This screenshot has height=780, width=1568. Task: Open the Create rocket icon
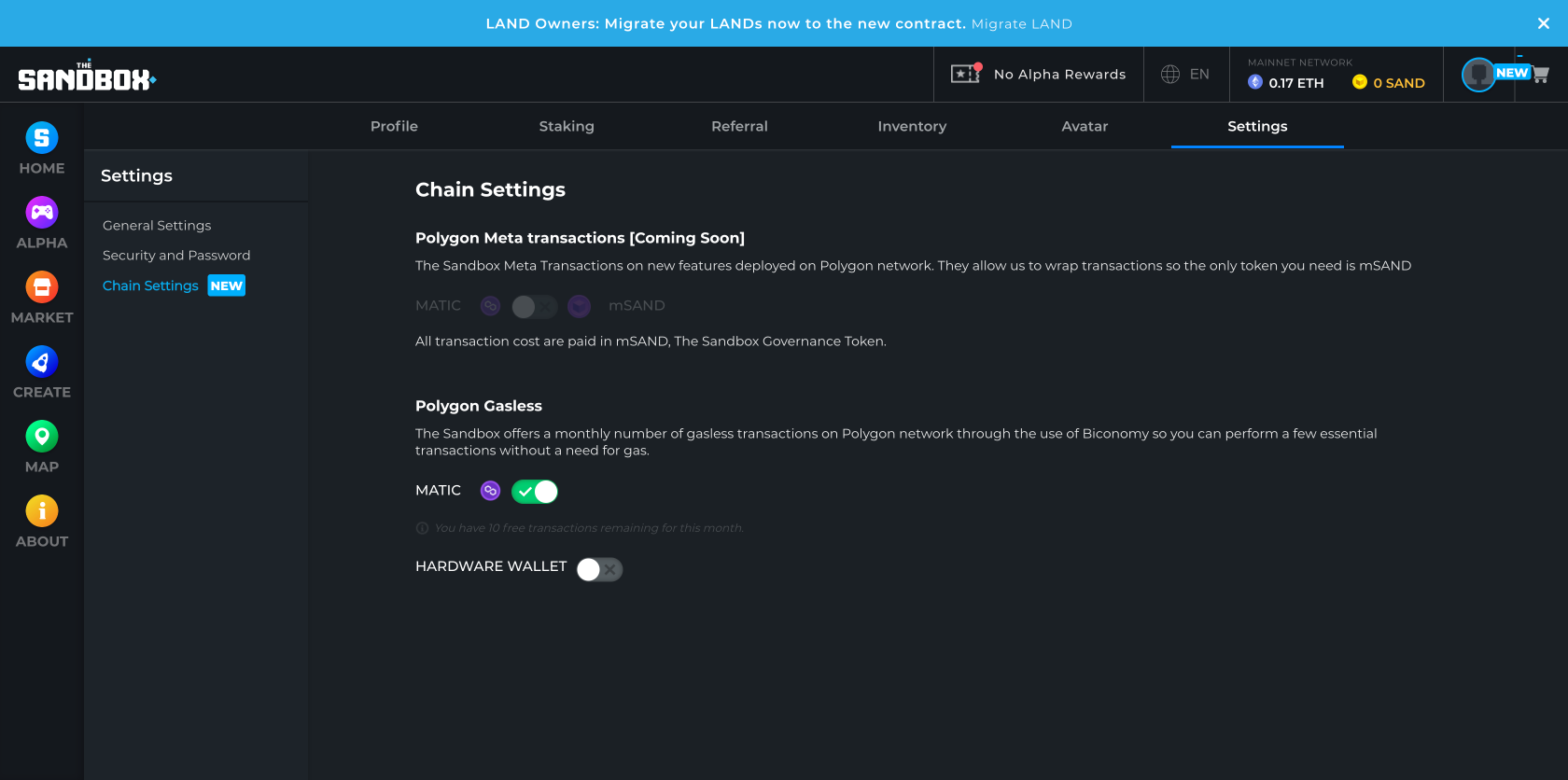[42, 362]
